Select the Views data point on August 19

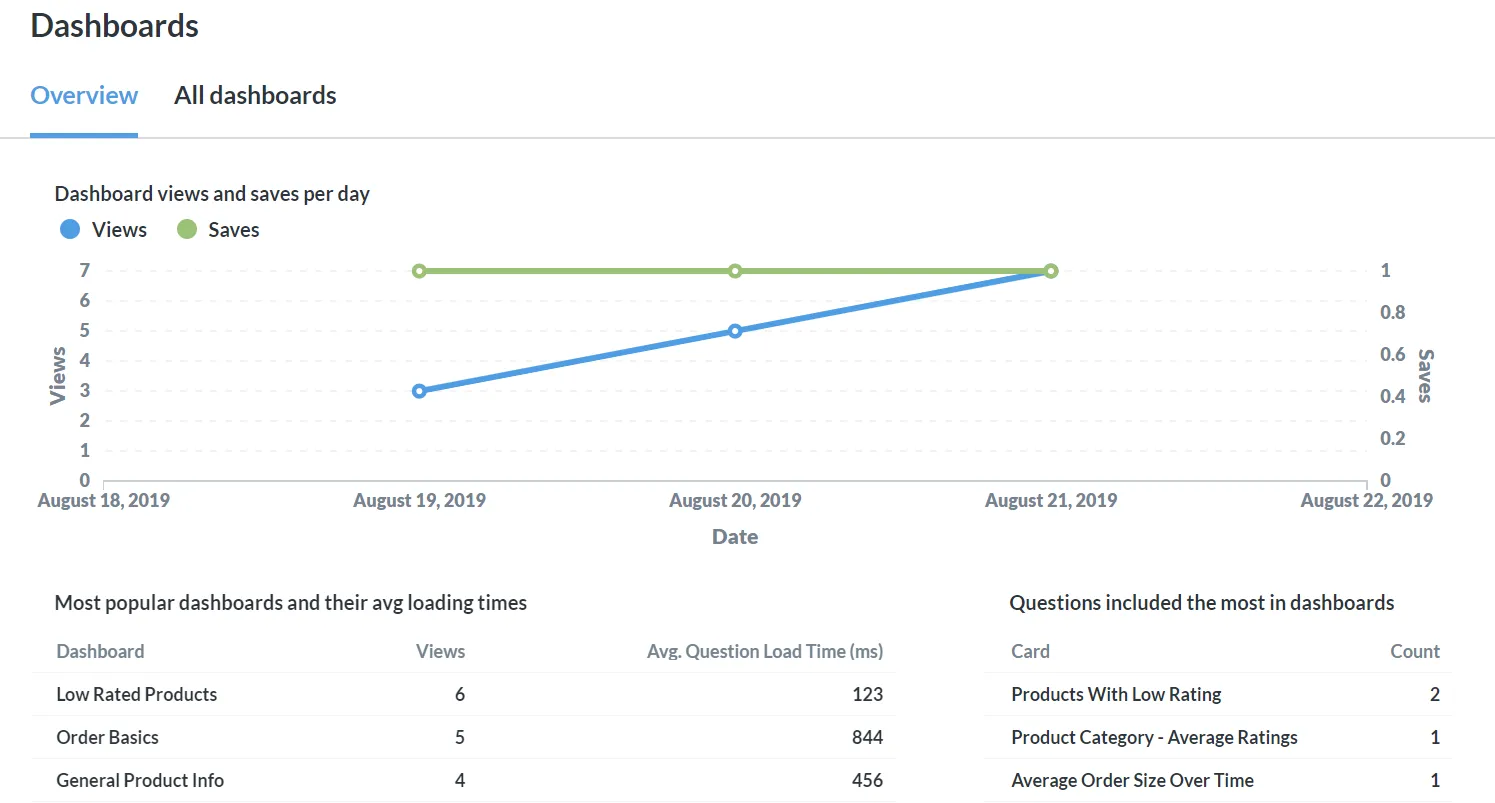pos(419,391)
